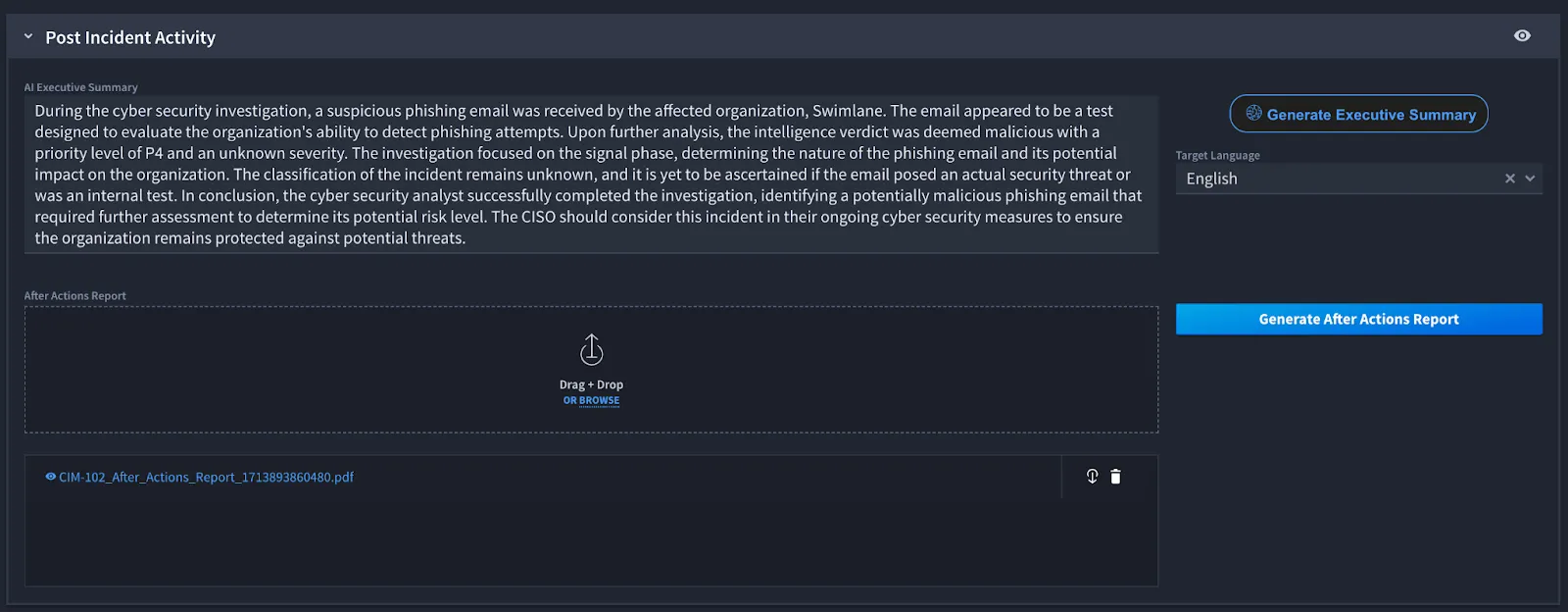Click Generate After Actions Report button
The height and width of the screenshot is (612, 1568).
click(1359, 319)
